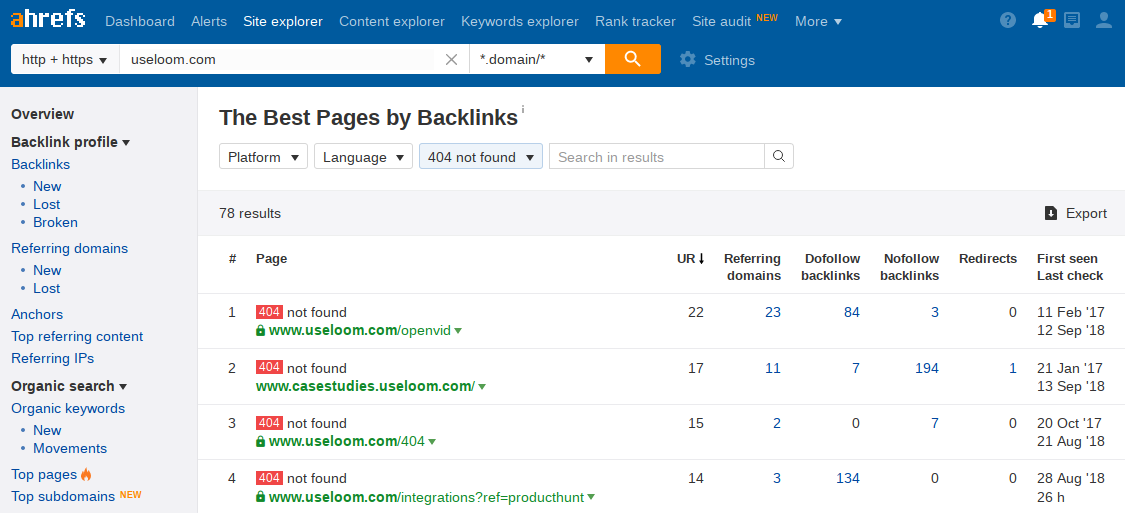1125x513 pixels.
Task: Open the user account icon
Action: (1103, 21)
